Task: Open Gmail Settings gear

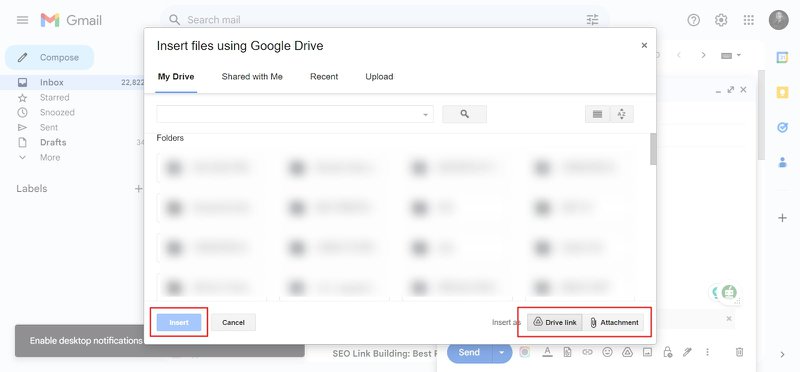Action: coord(721,20)
